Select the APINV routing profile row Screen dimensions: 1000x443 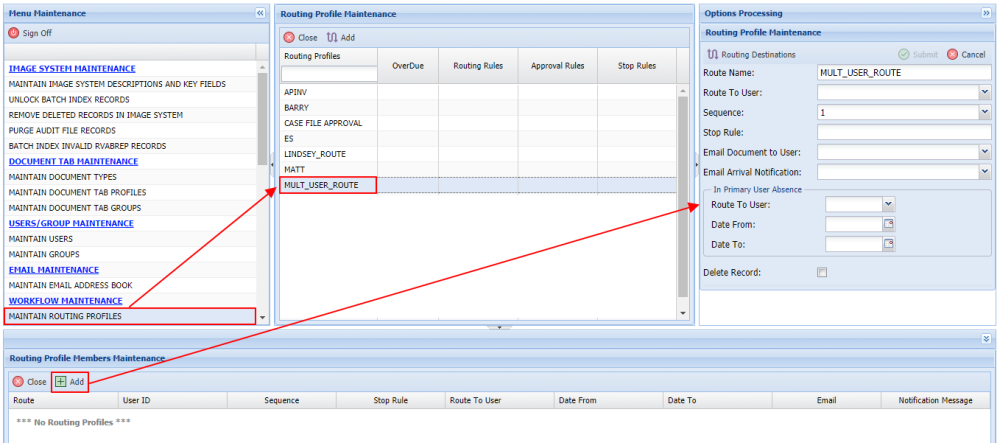(x=478, y=92)
